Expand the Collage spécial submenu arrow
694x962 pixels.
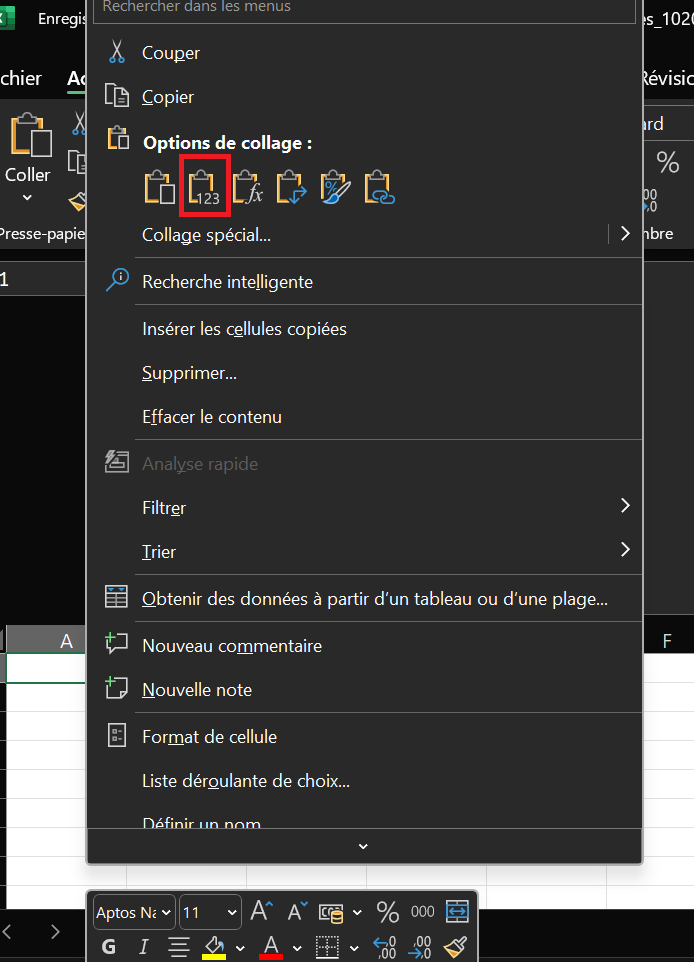coord(625,234)
